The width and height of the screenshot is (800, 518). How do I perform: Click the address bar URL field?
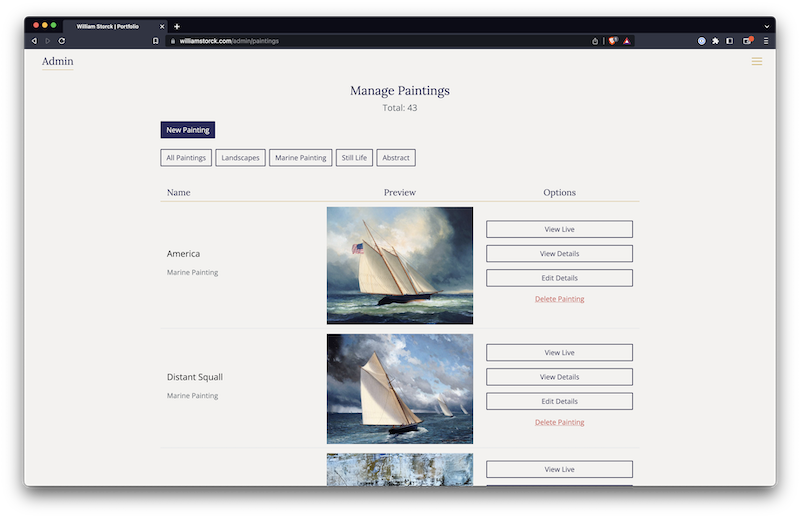[380, 41]
